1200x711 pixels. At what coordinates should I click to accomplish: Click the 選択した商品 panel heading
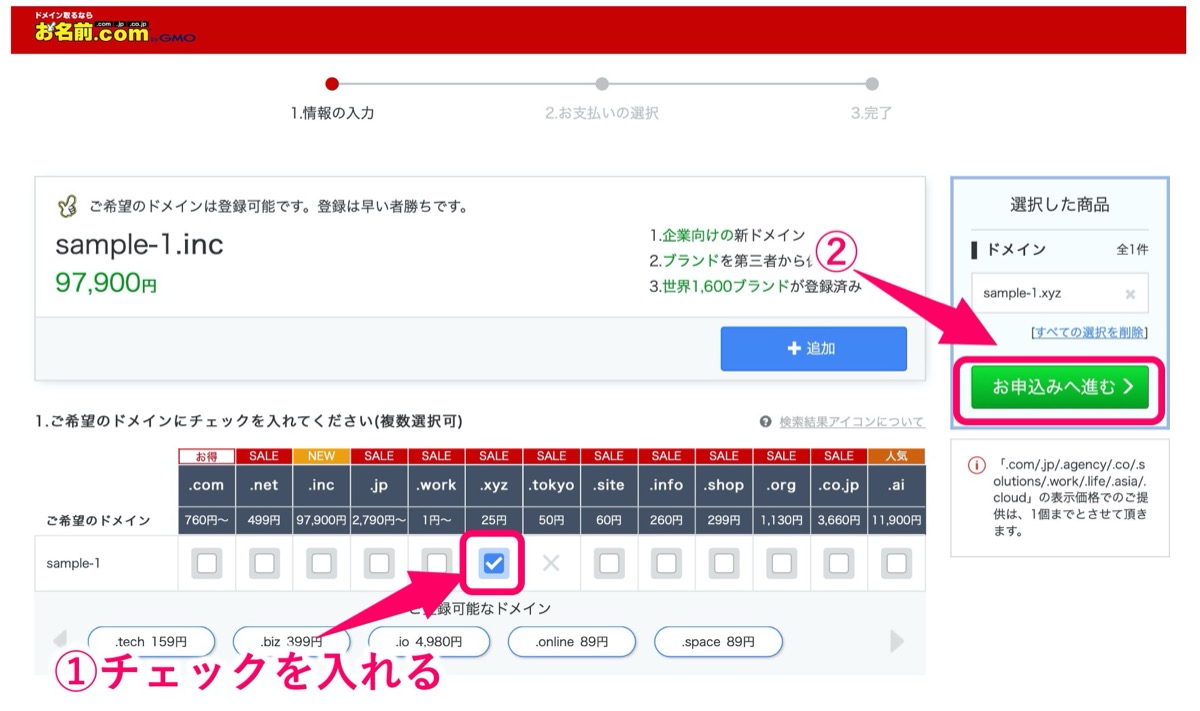[x=1060, y=205]
